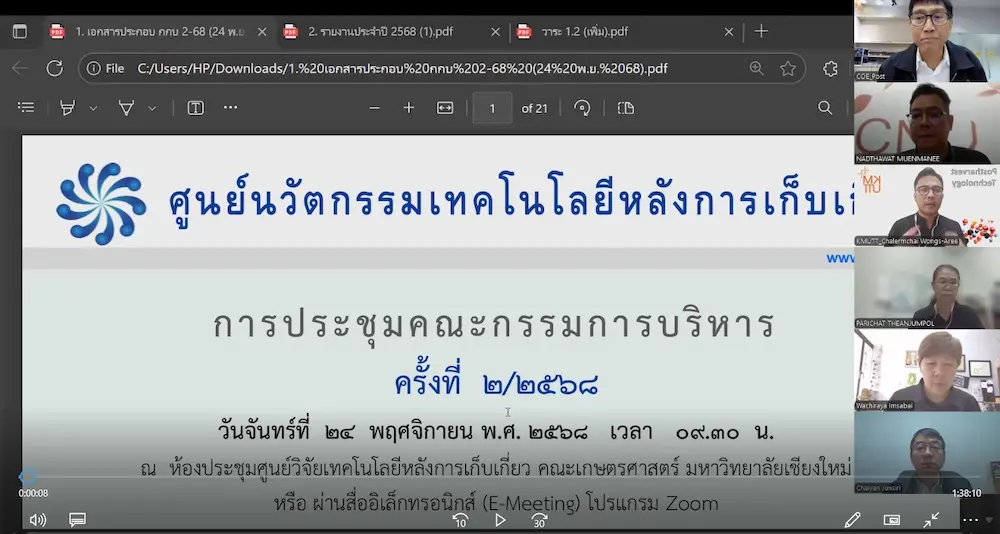This screenshot has height=534, width=1000.
Task: Click the Wachiraya Imsabai participant tile
Action: [927, 371]
